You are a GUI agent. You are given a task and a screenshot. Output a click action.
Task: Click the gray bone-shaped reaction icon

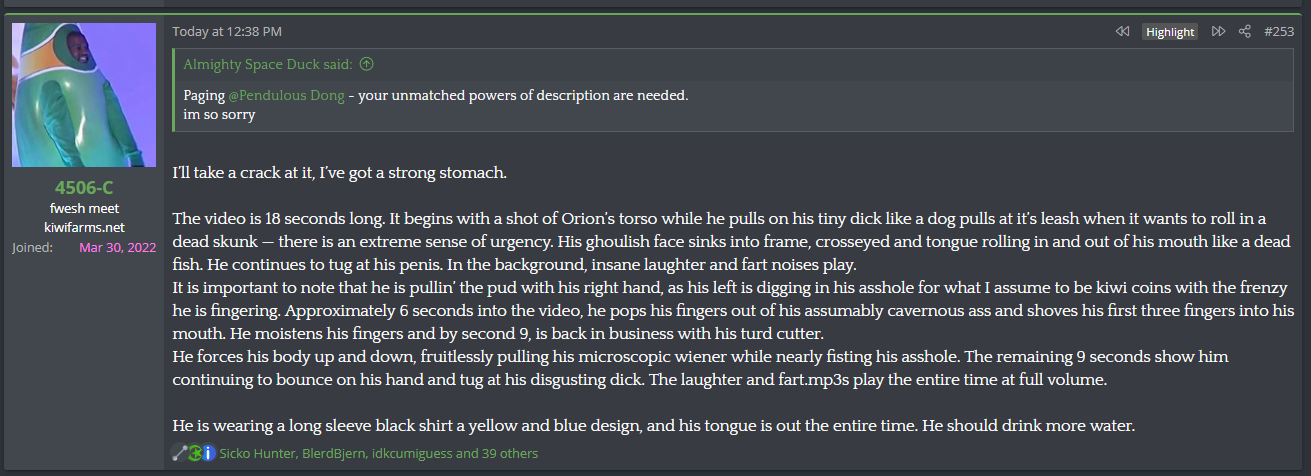click(x=180, y=453)
